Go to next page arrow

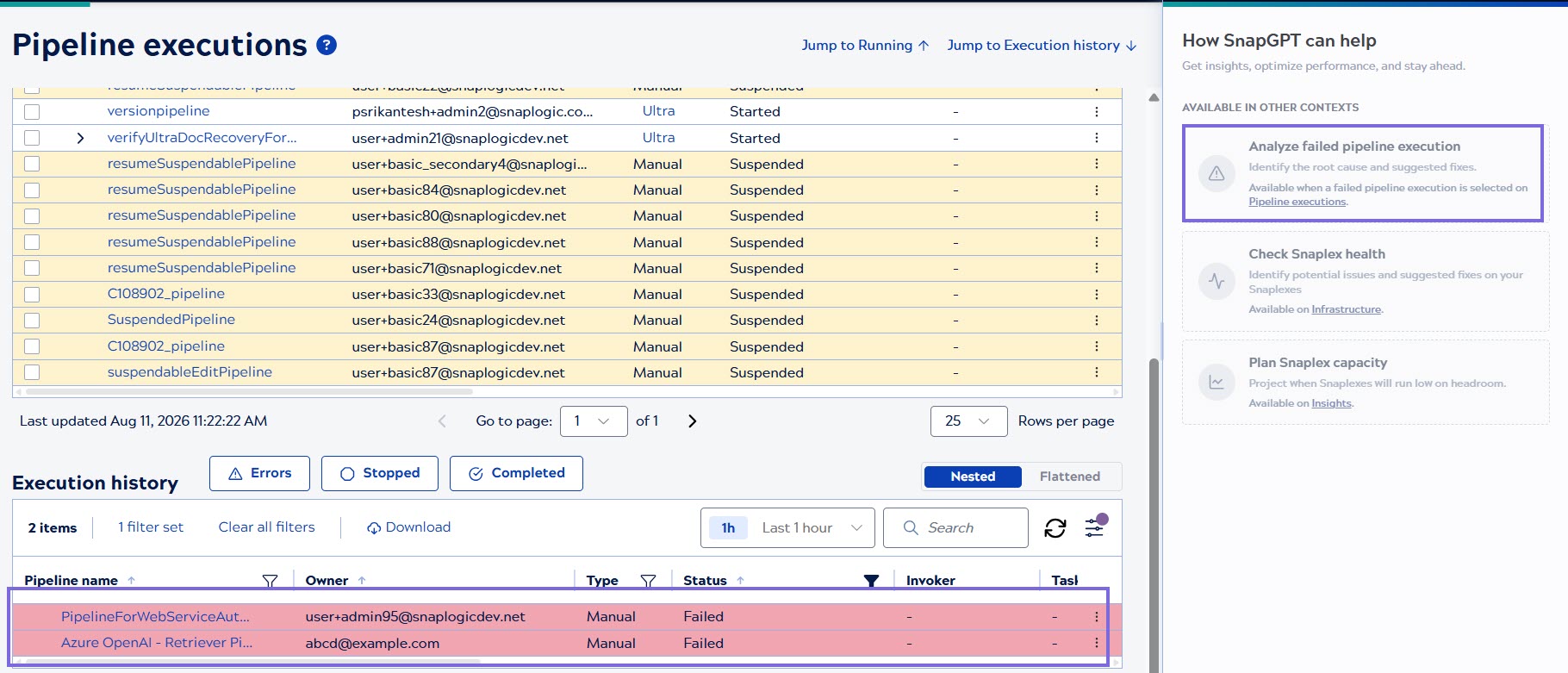pyautogui.click(x=692, y=421)
